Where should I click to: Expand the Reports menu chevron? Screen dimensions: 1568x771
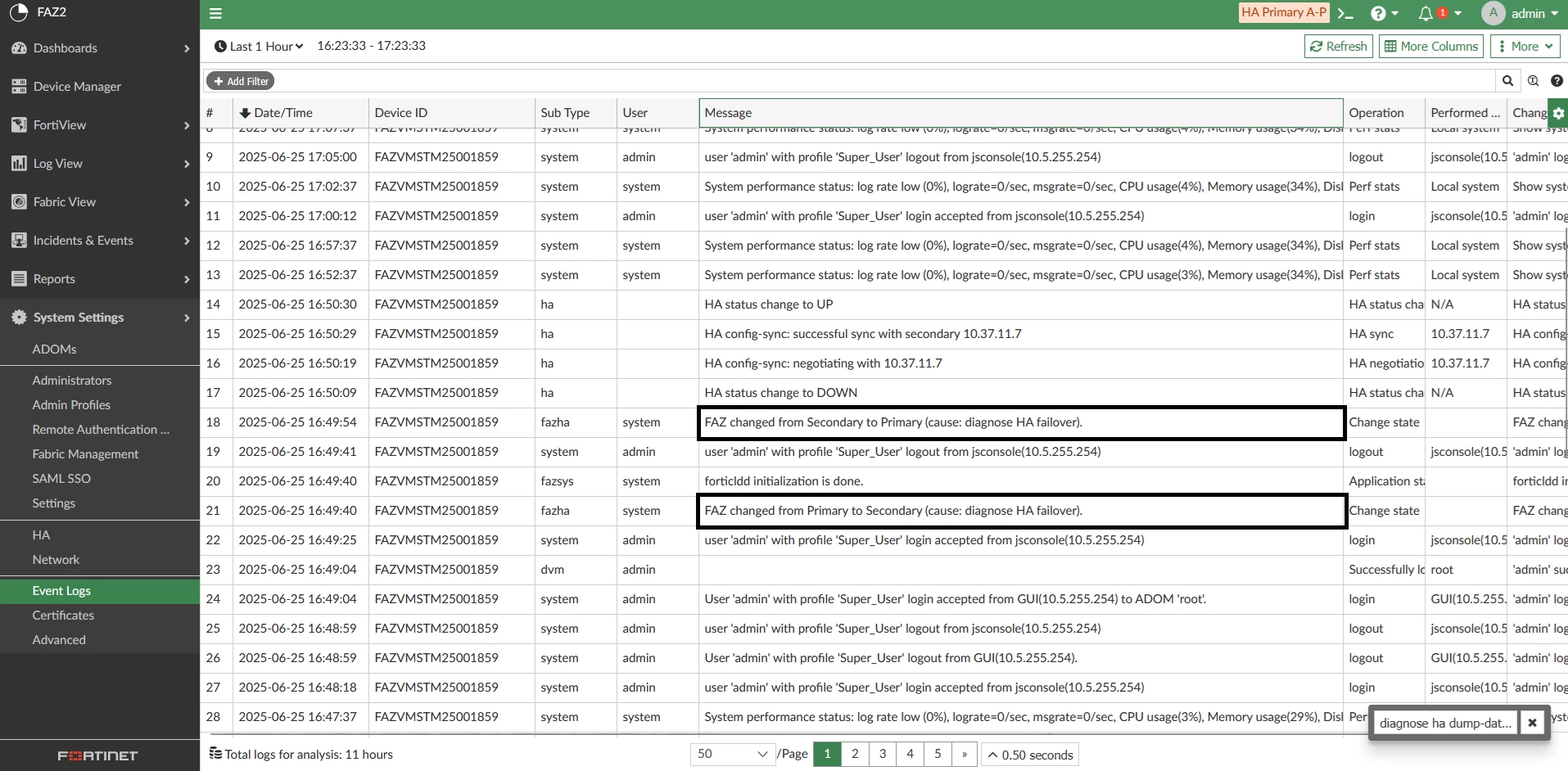187,279
